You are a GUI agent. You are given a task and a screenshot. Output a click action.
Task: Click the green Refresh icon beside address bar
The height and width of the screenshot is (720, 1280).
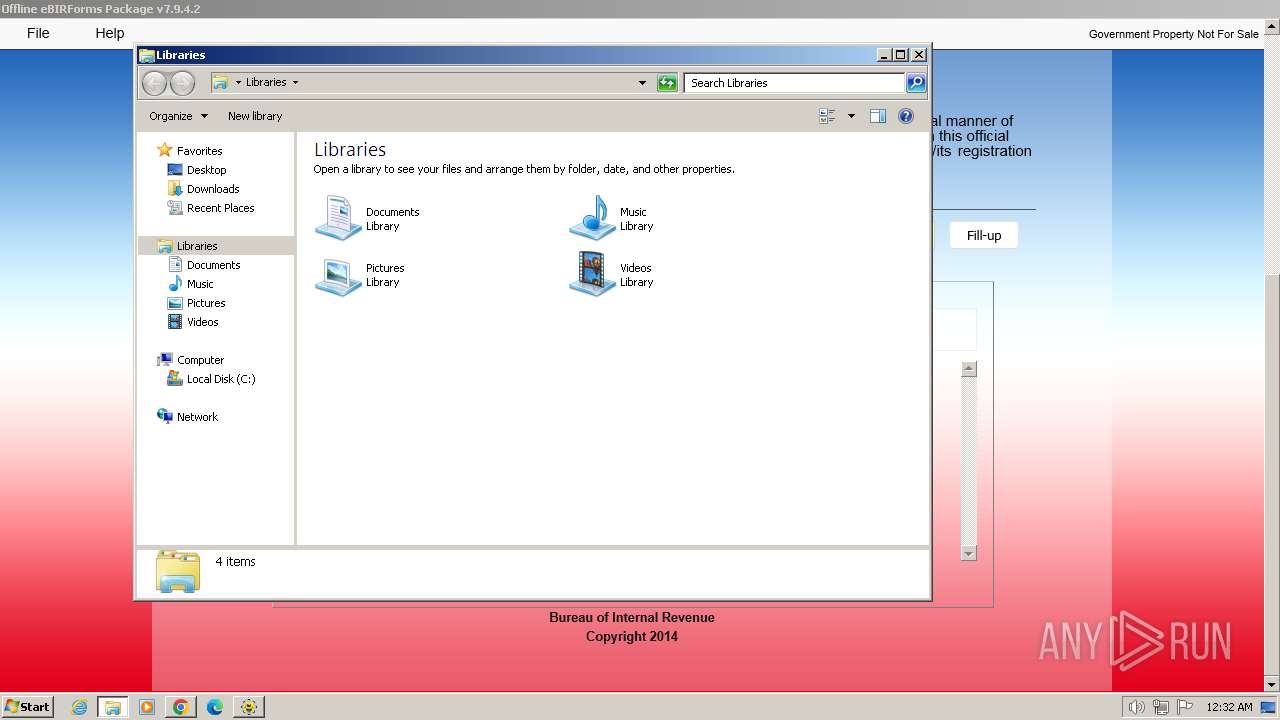667,83
